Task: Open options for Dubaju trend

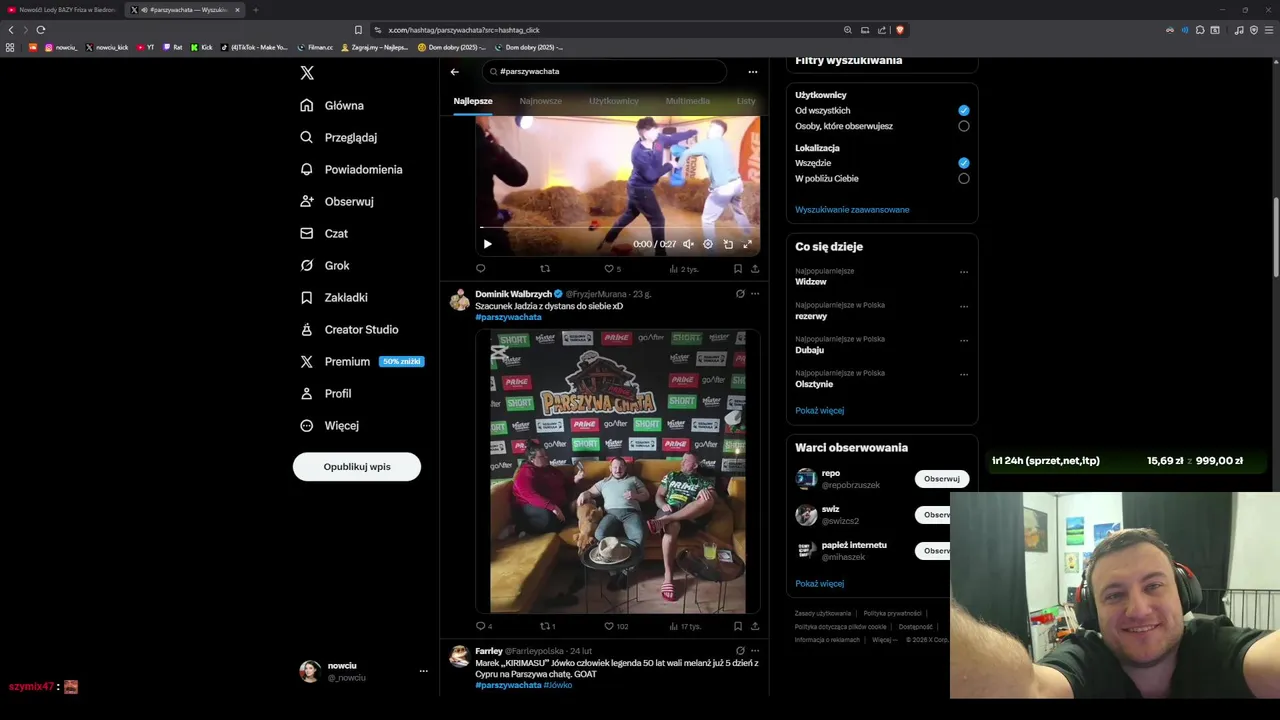Action: 964,340
